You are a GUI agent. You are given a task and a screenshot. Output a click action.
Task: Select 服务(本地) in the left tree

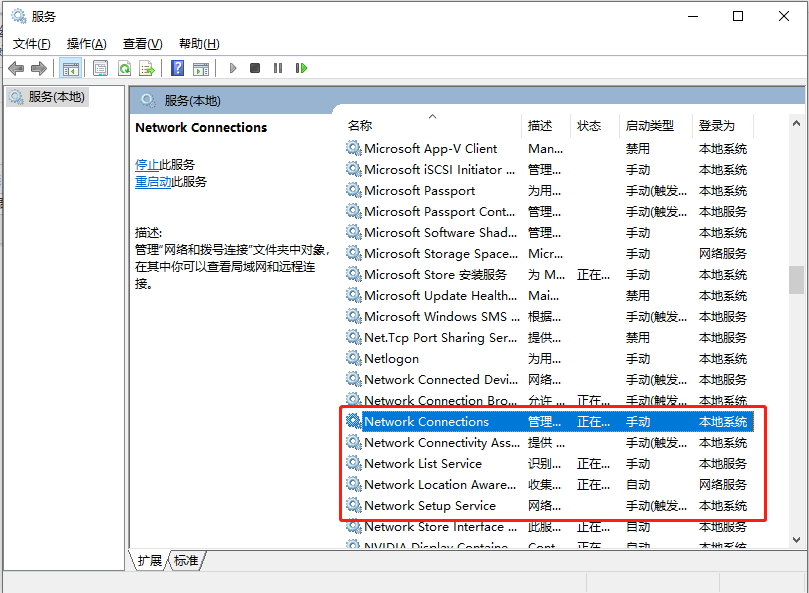pos(47,97)
